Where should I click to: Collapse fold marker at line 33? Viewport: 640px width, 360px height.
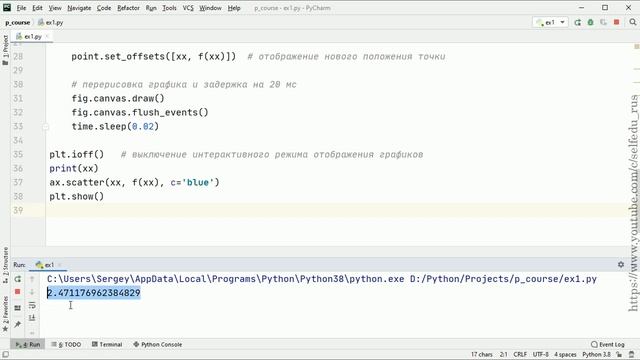[x=45, y=127]
